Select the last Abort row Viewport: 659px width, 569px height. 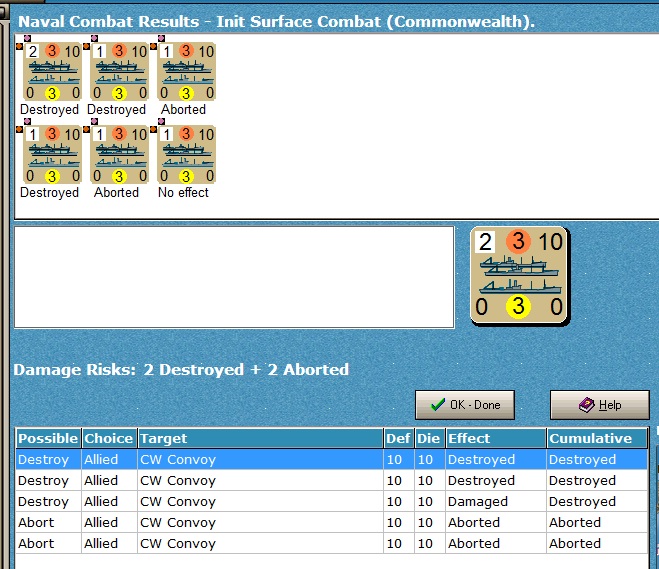(332, 543)
